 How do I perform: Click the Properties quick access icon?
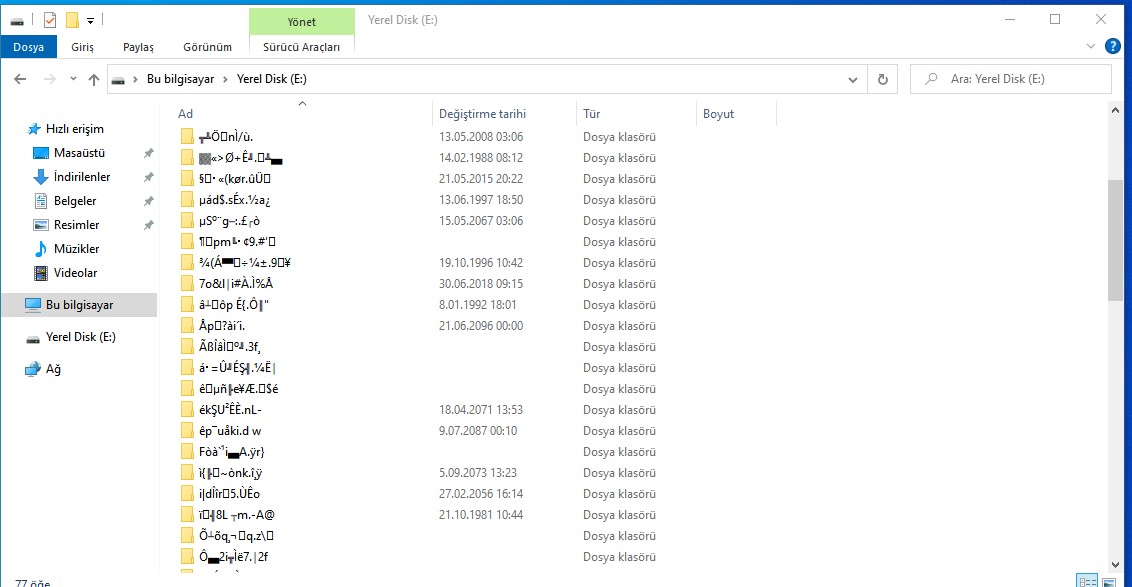click(x=50, y=20)
